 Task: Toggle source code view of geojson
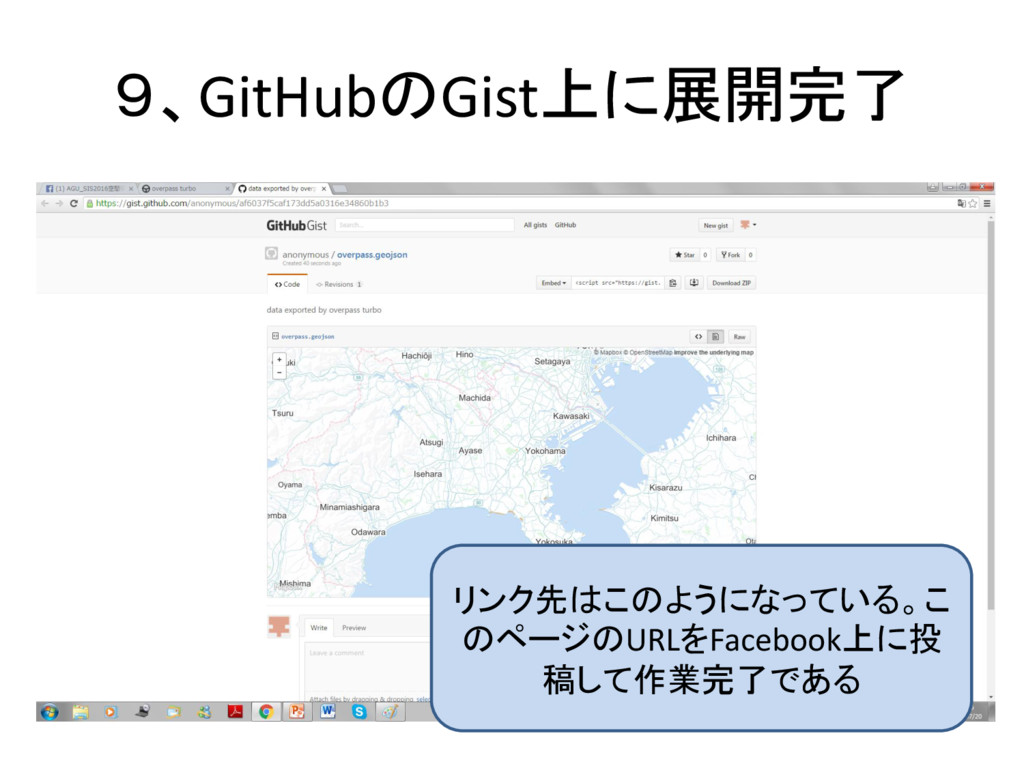[x=698, y=337]
